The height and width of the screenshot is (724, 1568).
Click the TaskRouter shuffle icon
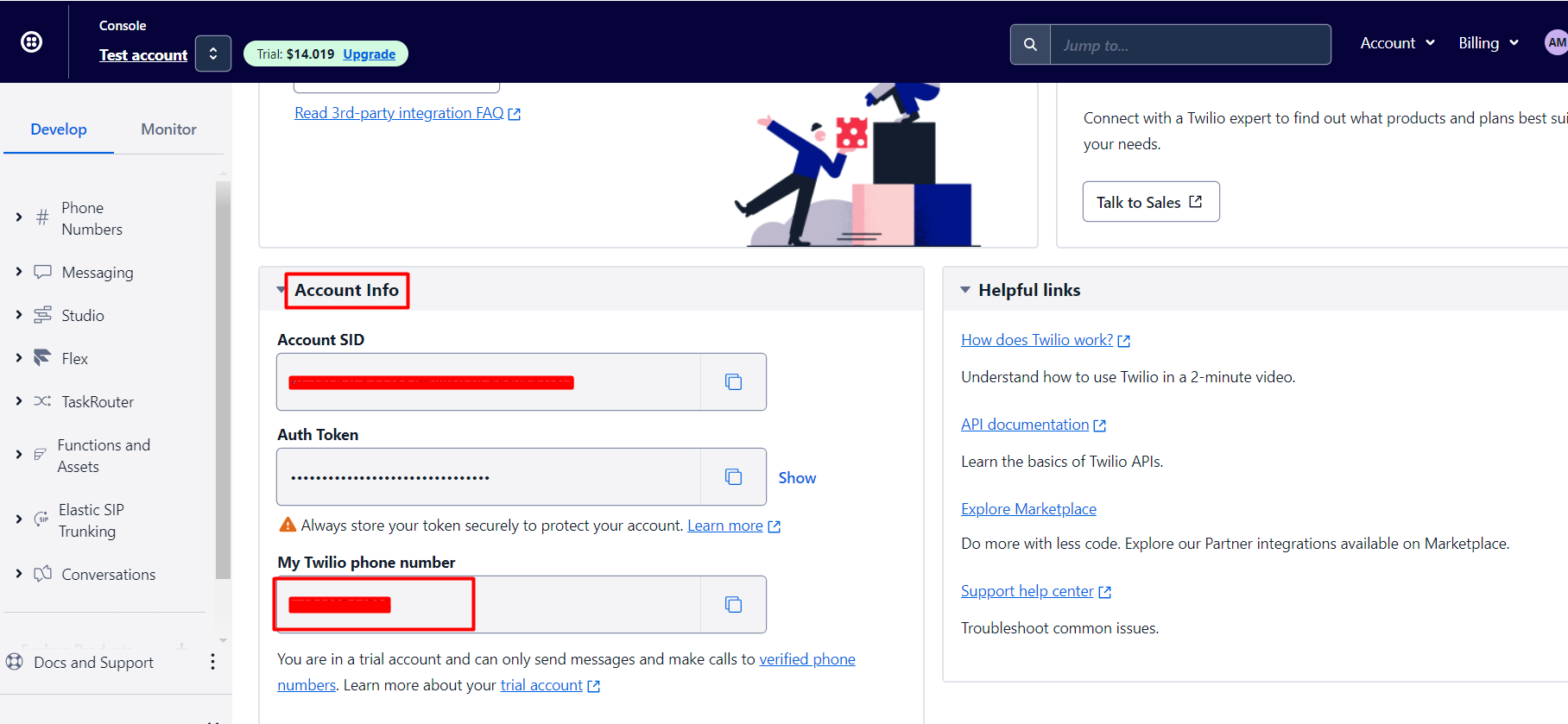click(42, 401)
